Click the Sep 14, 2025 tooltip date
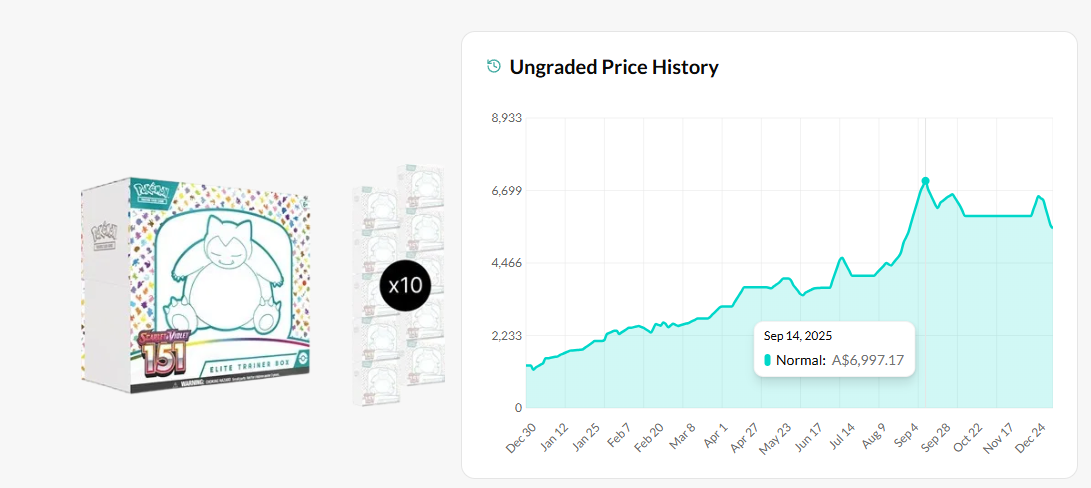Image resolution: width=1091 pixels, height=488 pixels. tap(798, 336)
